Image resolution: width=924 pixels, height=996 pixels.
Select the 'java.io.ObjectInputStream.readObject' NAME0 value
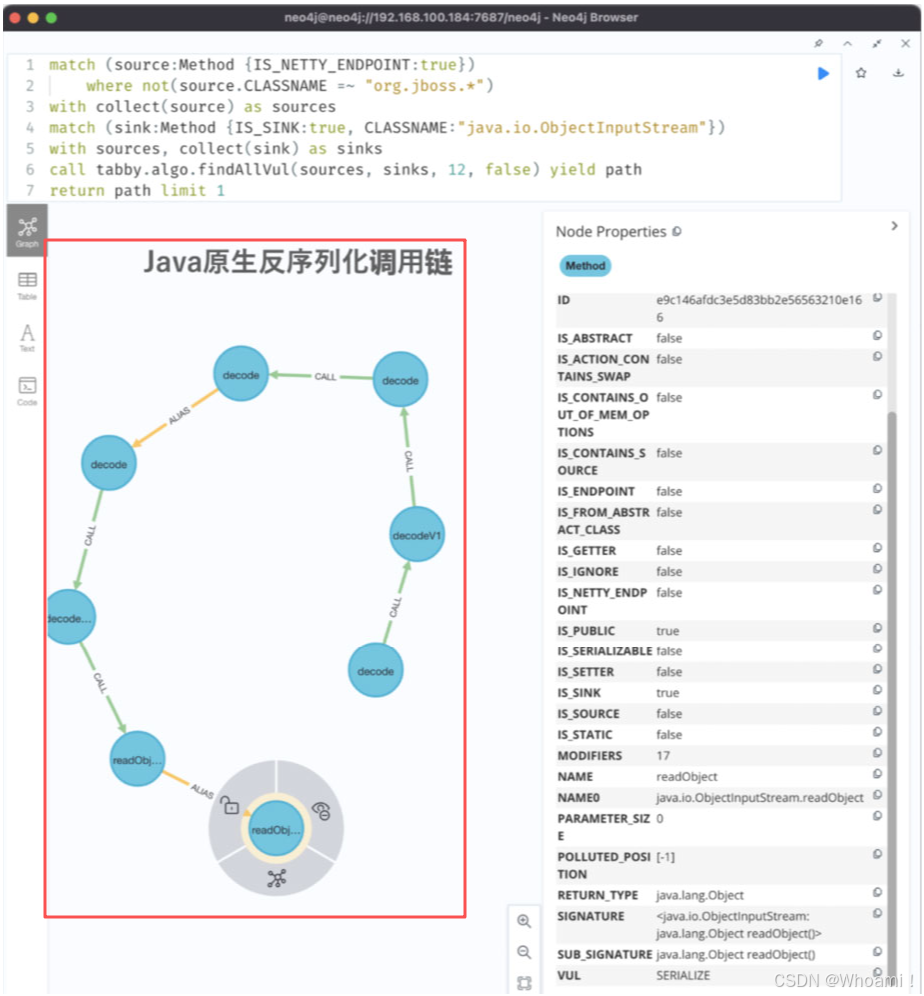[x=760, y=797]
